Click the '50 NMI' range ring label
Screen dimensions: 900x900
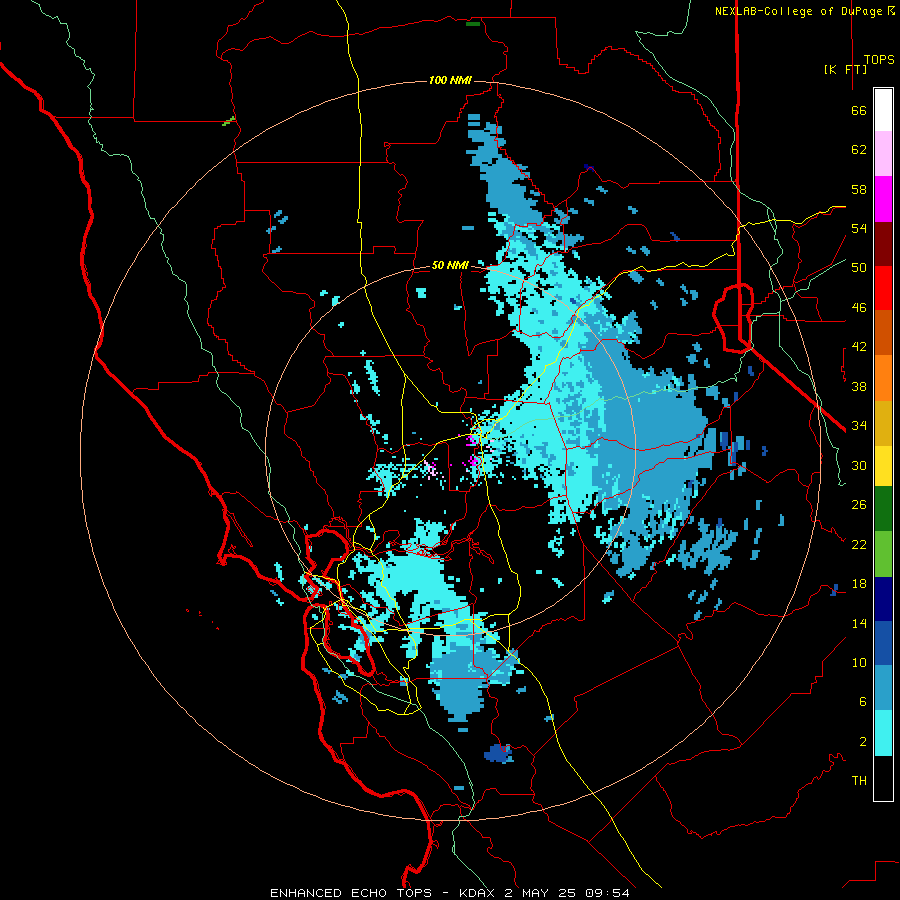pos(450,265)
